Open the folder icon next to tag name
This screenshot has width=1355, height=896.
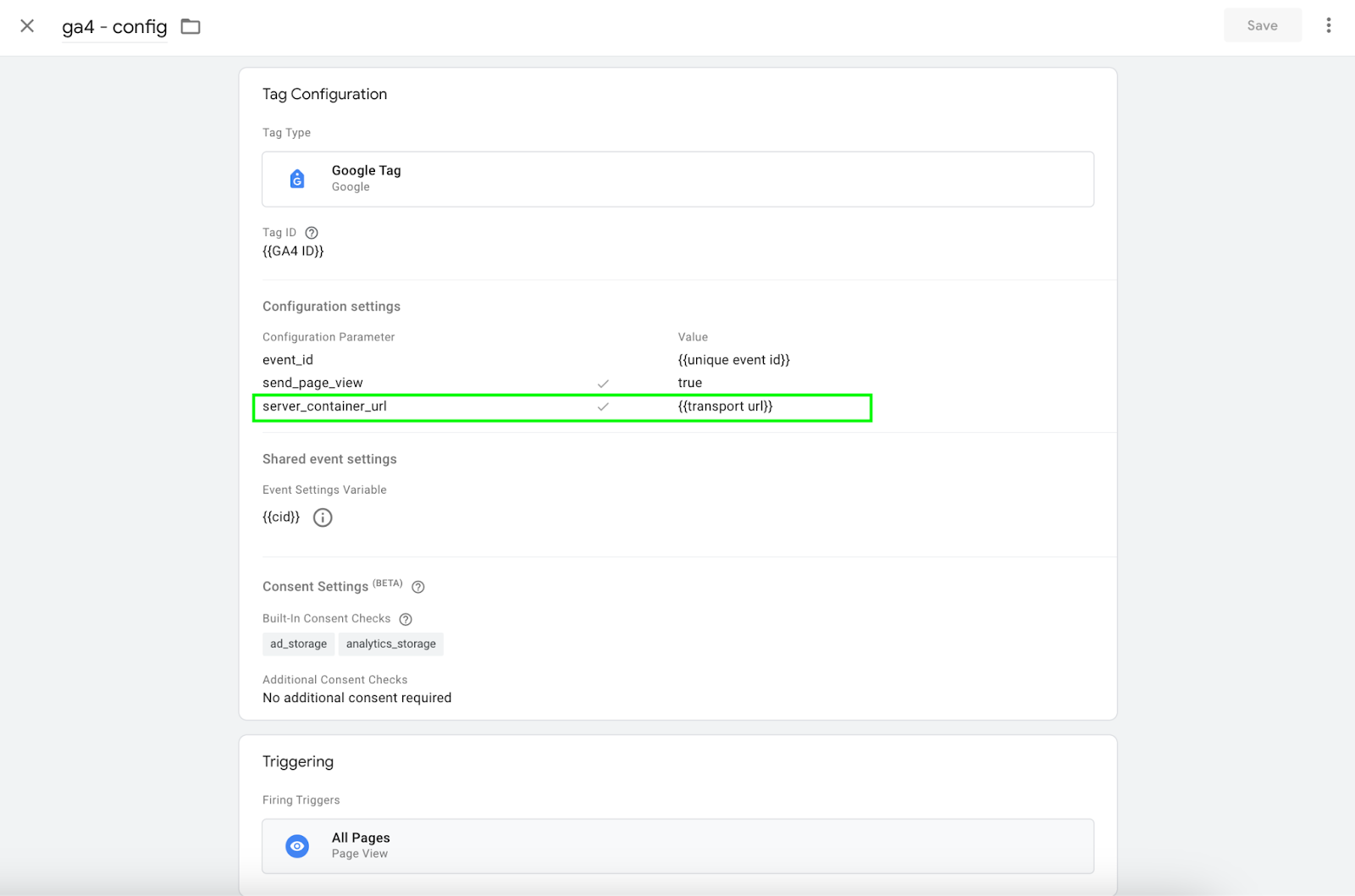pos(191,27)
